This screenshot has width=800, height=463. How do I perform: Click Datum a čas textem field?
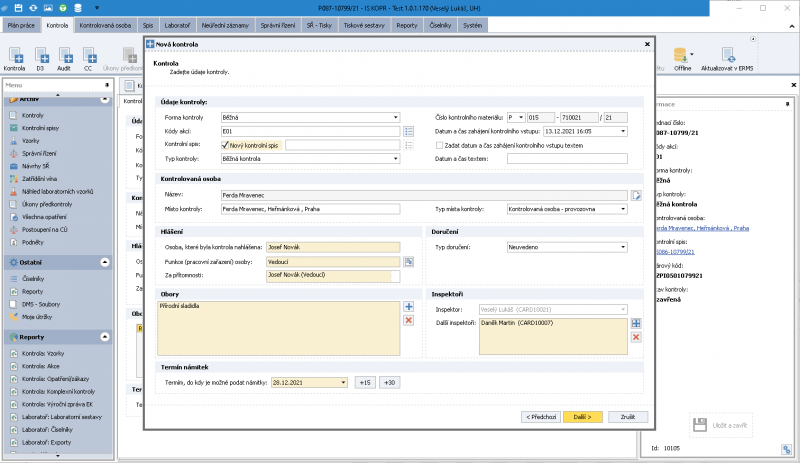point(567,159)
